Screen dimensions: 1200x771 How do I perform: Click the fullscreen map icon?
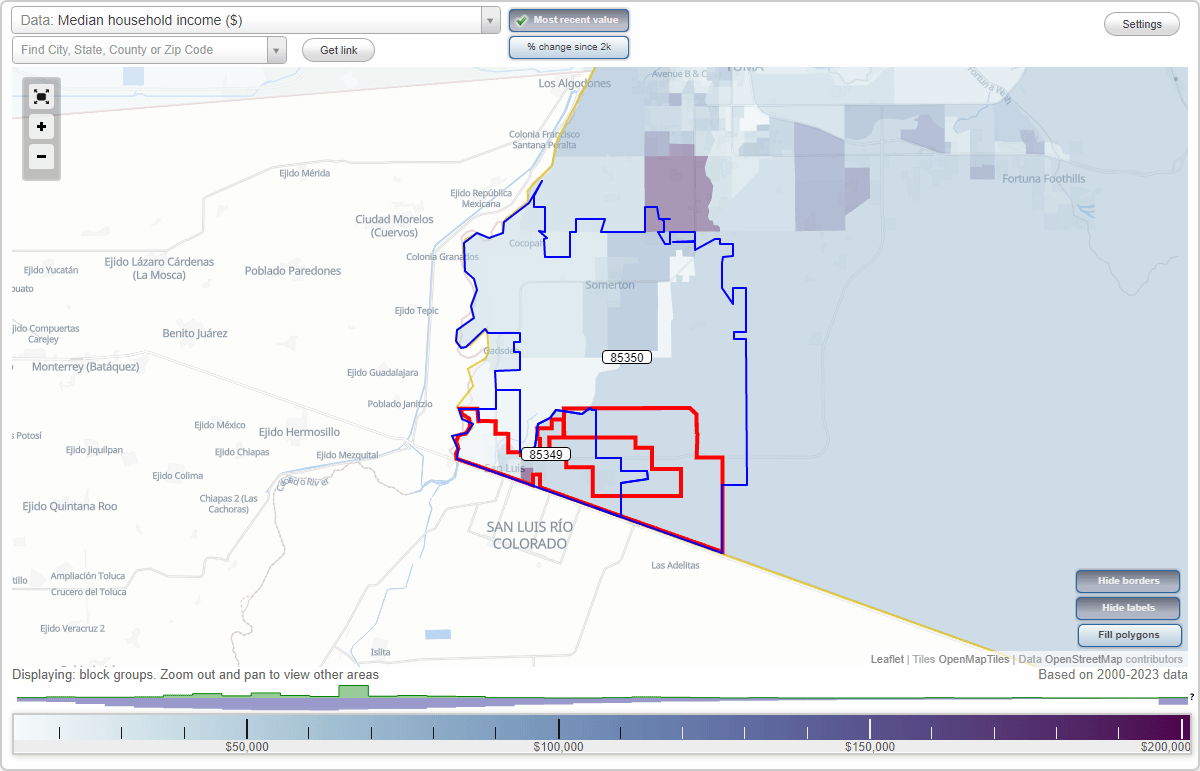[41, 97]
